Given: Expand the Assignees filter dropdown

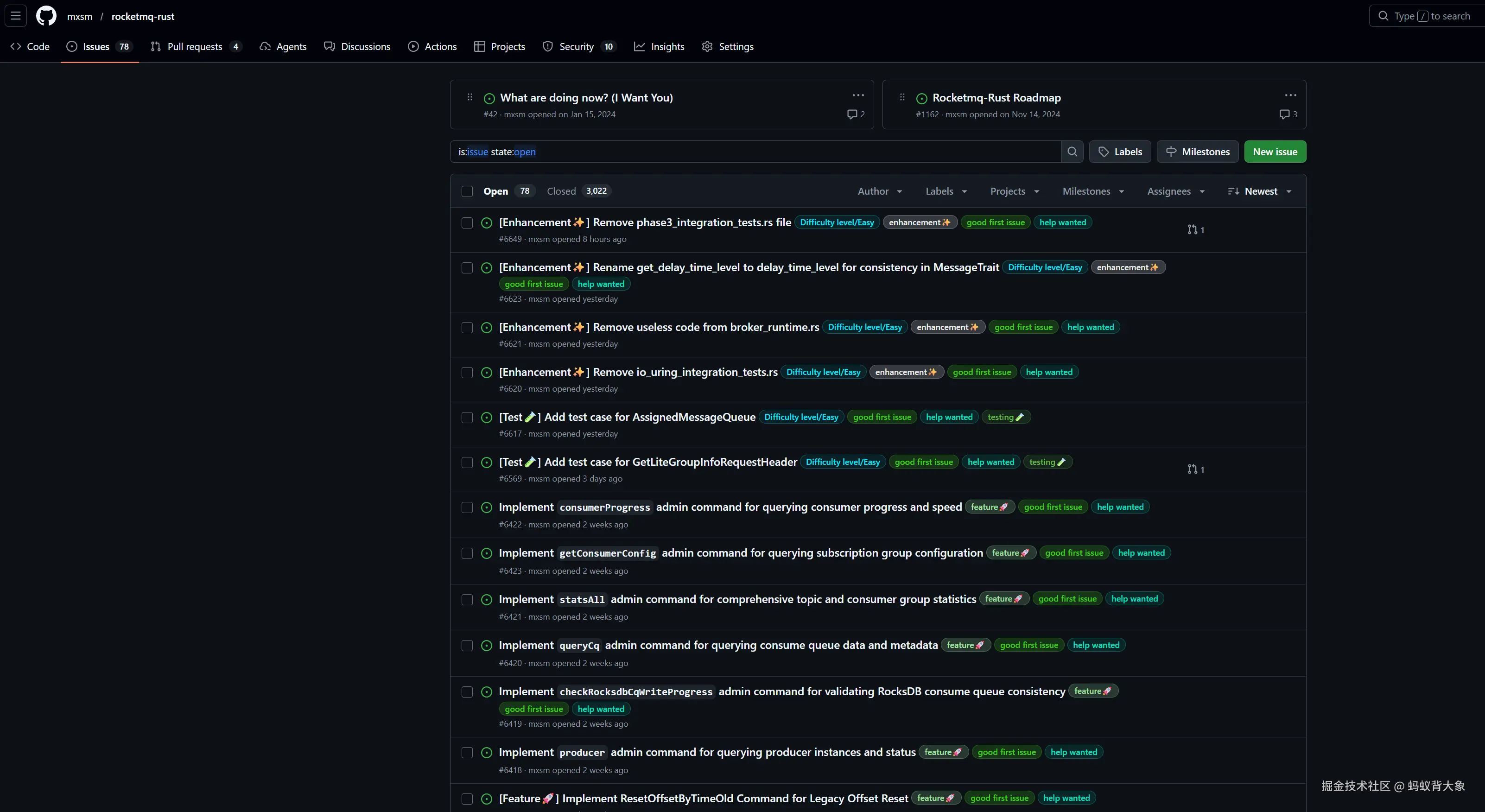Looking at the screenshot, I should [x=1175, y=191].
